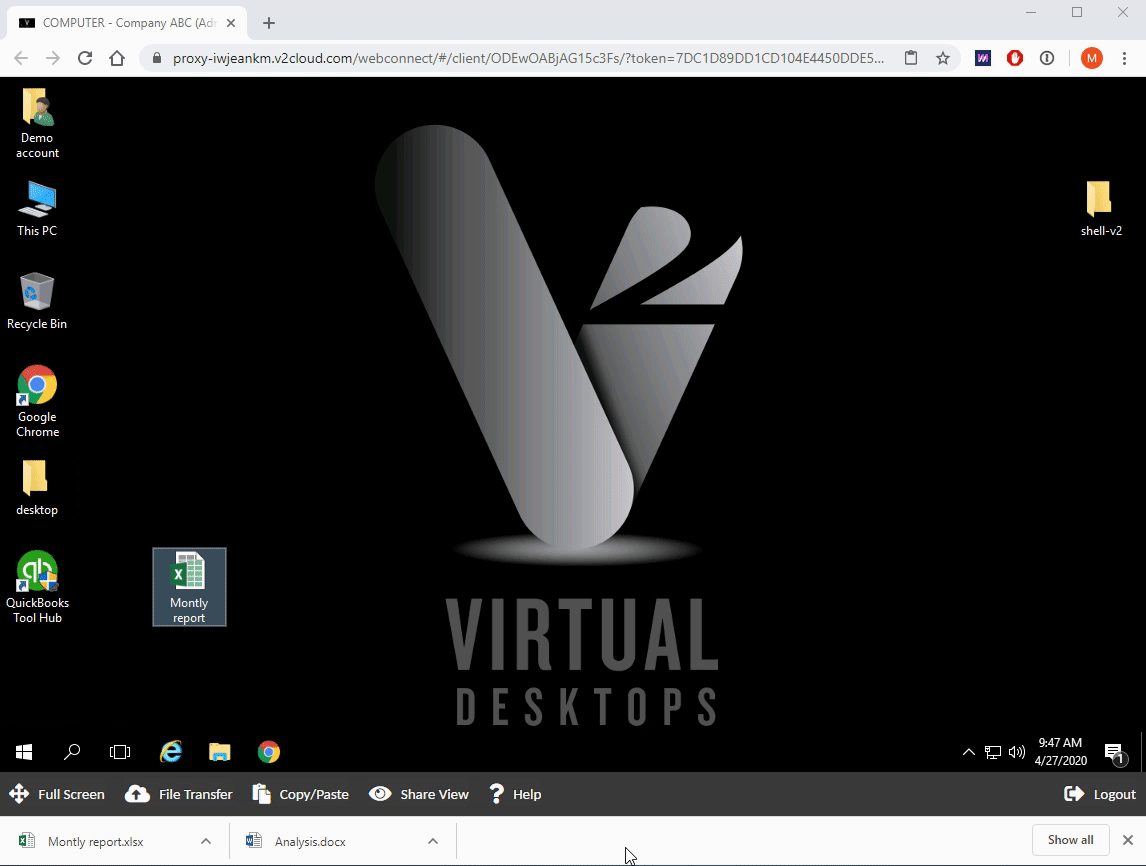This screenshot has height=866, width=1146.
Task: Expand options for Analysis.docx download
Action: tap(433, 841)
